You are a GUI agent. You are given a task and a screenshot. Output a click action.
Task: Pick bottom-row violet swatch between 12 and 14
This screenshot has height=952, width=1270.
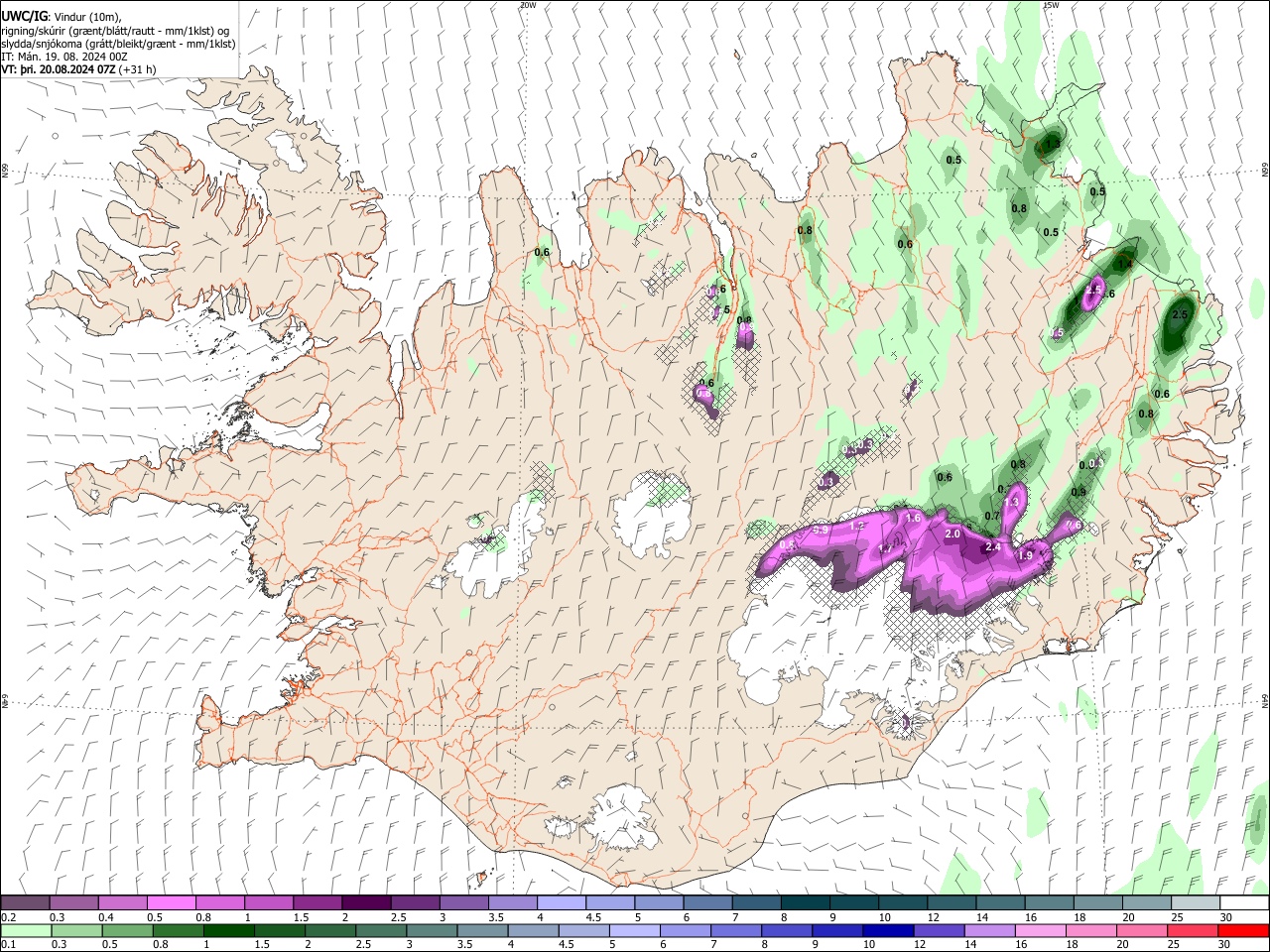939,930
